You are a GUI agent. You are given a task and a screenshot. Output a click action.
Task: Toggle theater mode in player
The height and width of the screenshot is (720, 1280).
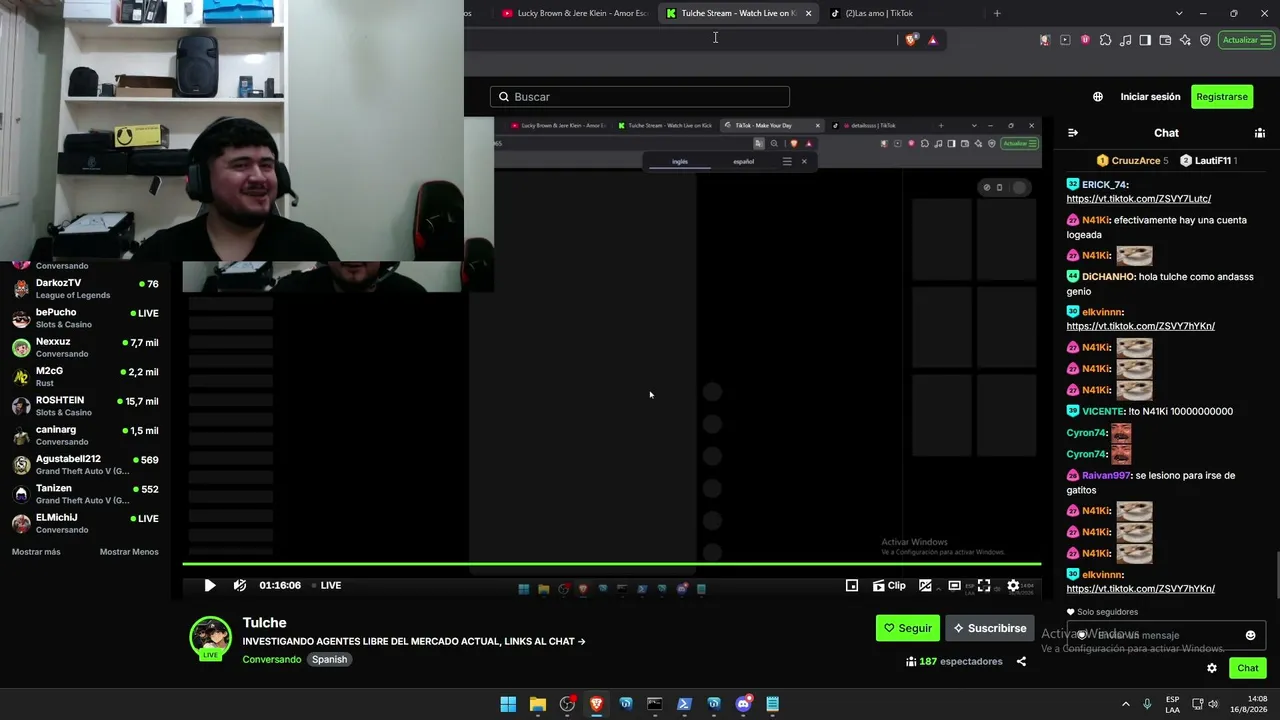click(x=955, y=586)
